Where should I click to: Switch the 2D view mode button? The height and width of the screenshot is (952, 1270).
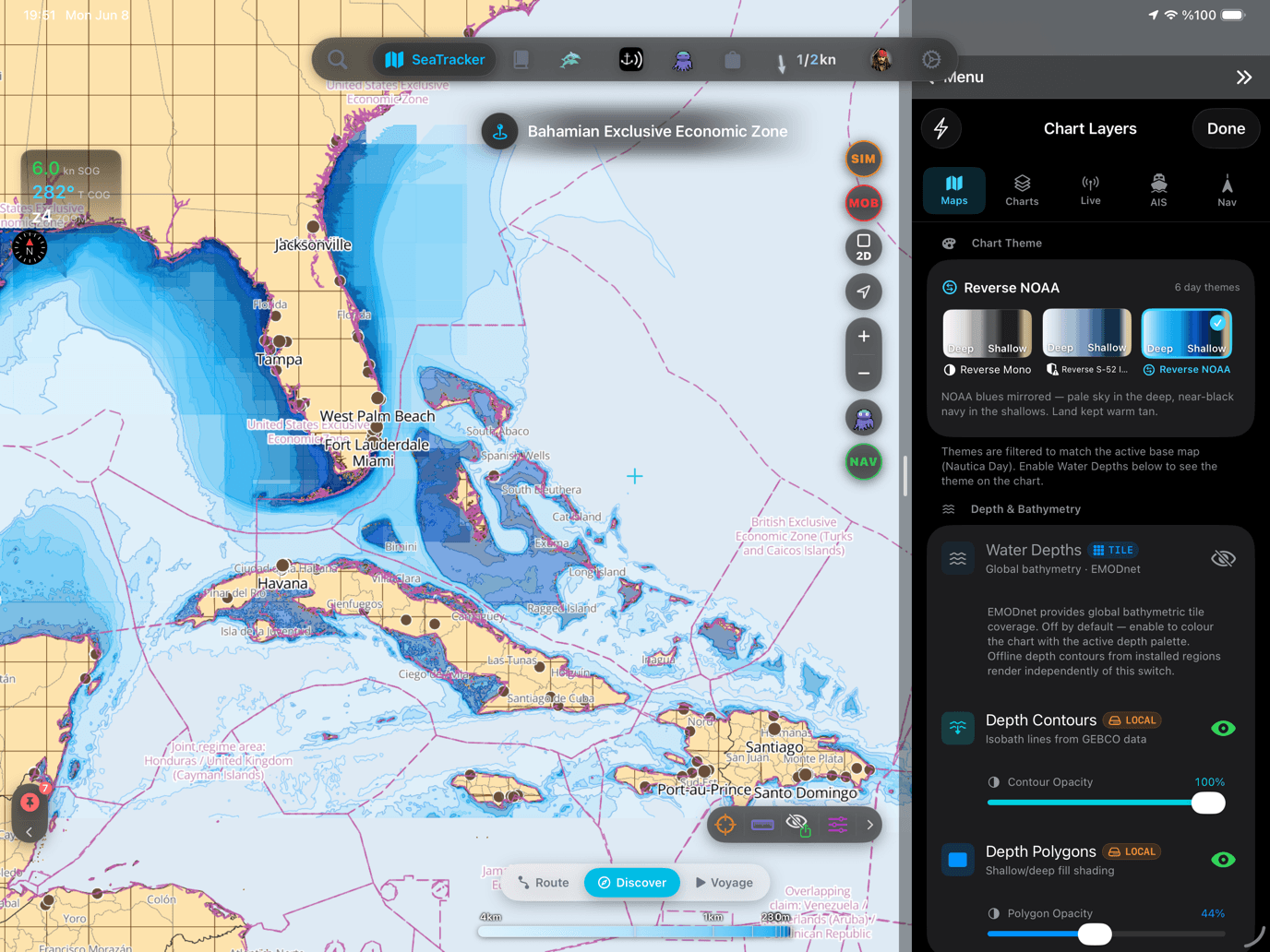864,247
